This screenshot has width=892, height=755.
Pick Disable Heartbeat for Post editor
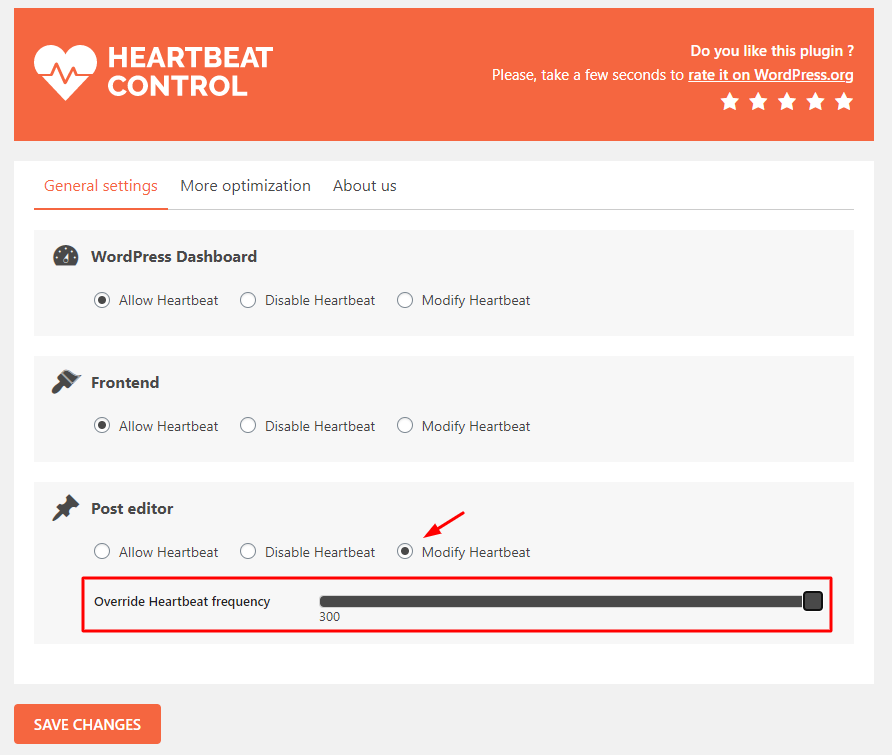(248, 552)
